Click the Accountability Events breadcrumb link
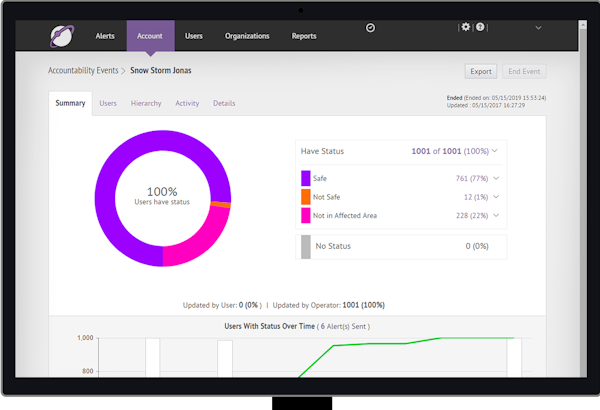 pos(83,71)
